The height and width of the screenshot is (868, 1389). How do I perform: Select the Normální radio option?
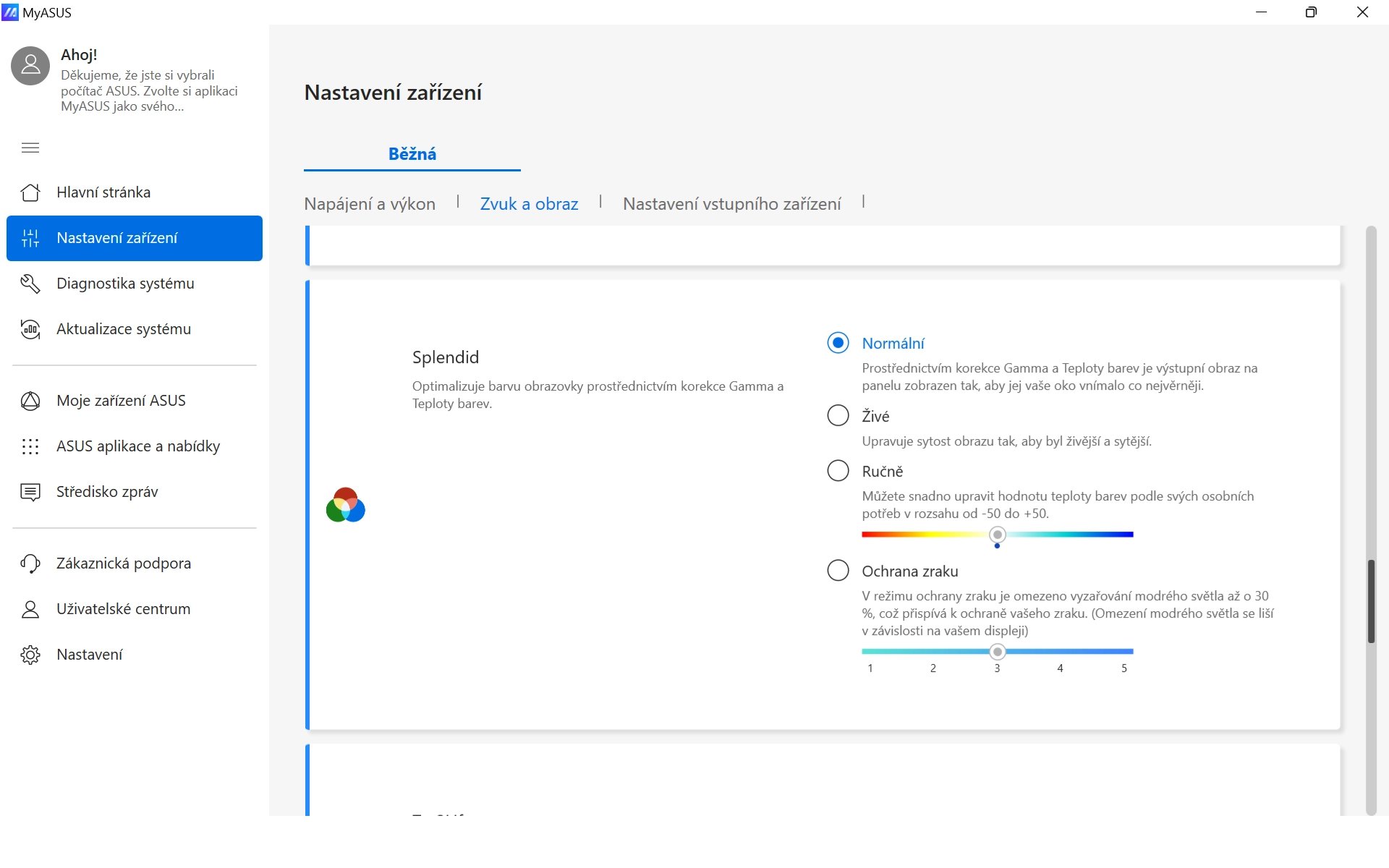tap(838, 343)
